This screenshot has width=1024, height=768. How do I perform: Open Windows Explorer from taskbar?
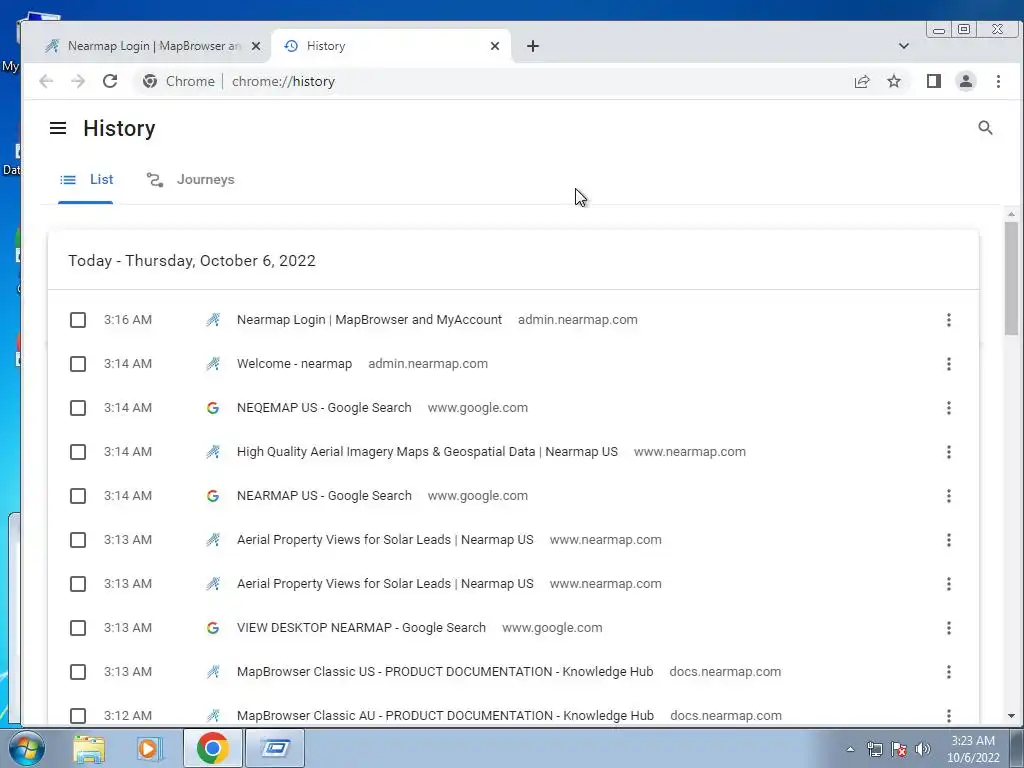(x=89, y=748)
